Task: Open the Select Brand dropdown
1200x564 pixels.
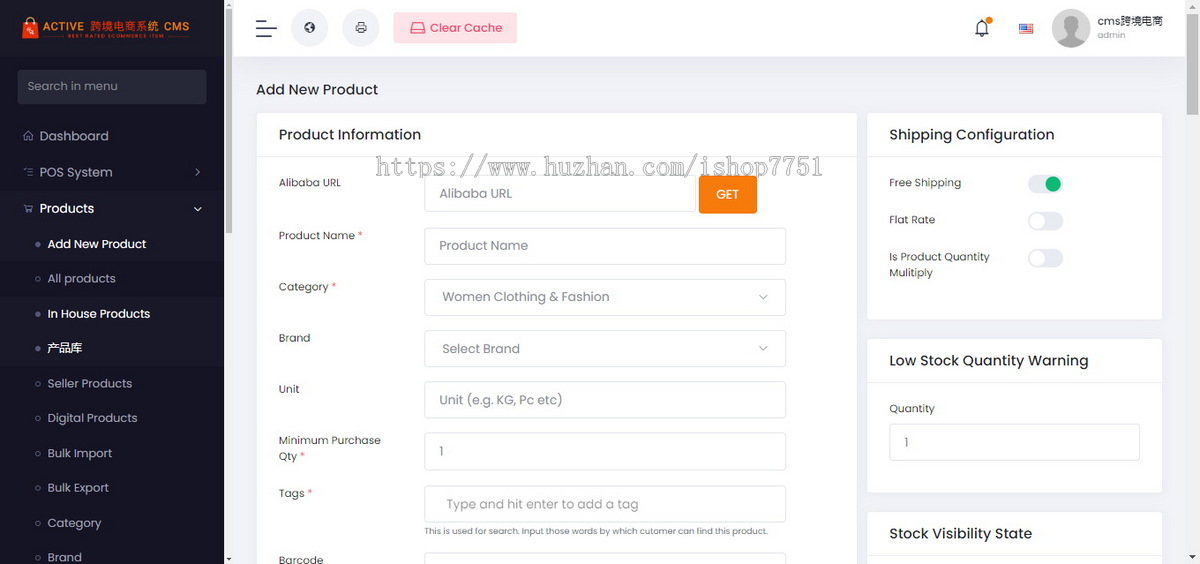Action: click(x=605, y=348)
